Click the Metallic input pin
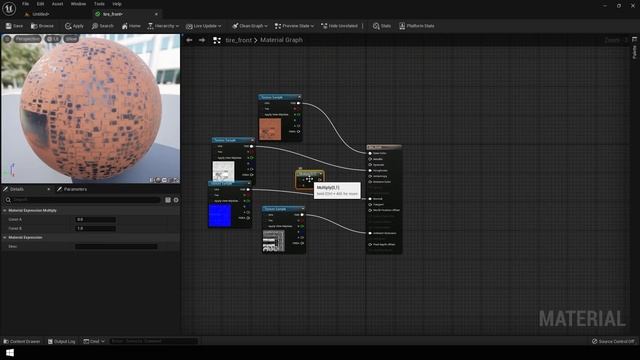This screenshot has width=640, height=360. [370, 159]
